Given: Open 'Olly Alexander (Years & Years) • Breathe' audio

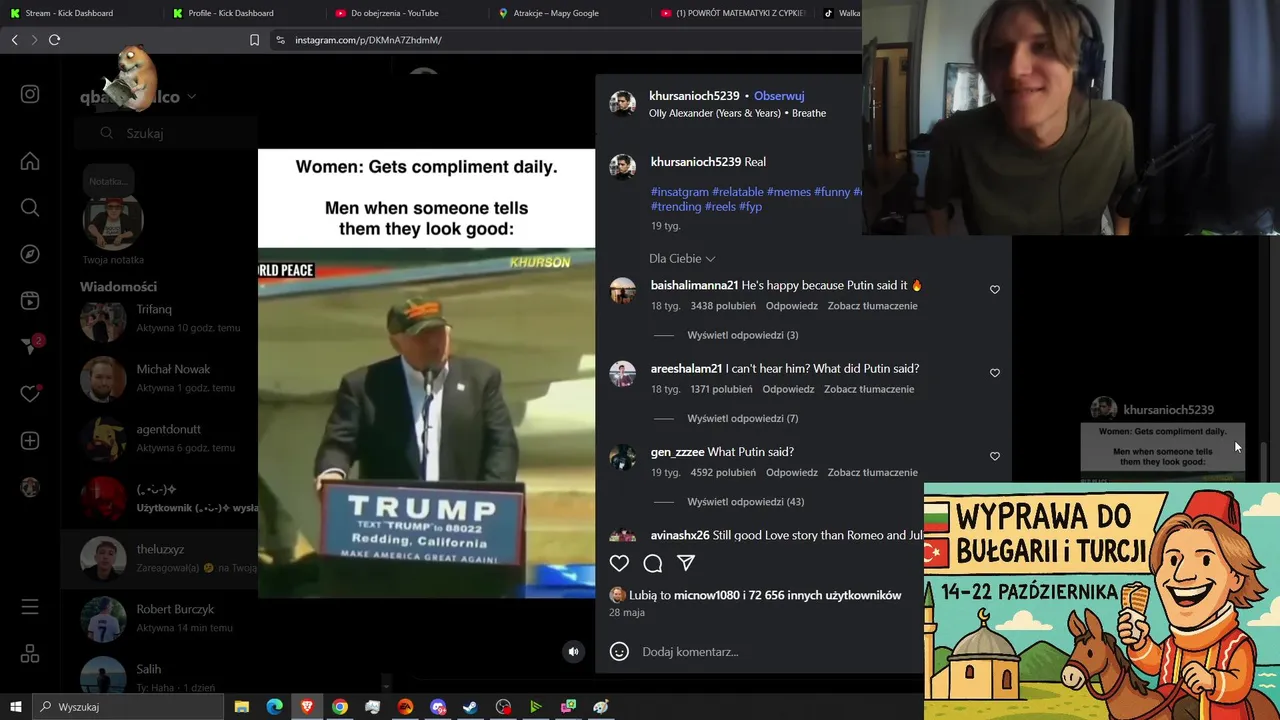Looking at the screenshot, I should (737, 113).
